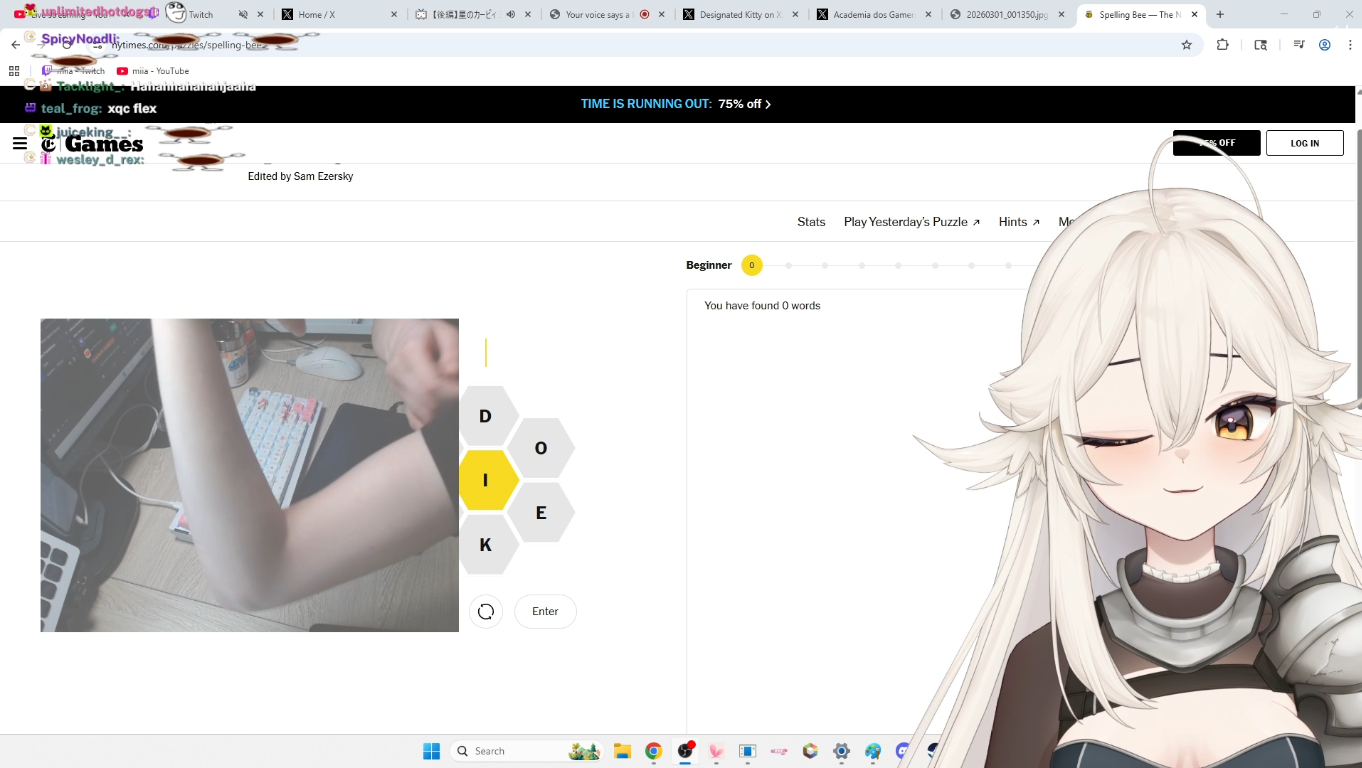
Task: Open the new tab with plus button
Action: pyautogui.click(x=1220, y=15)
